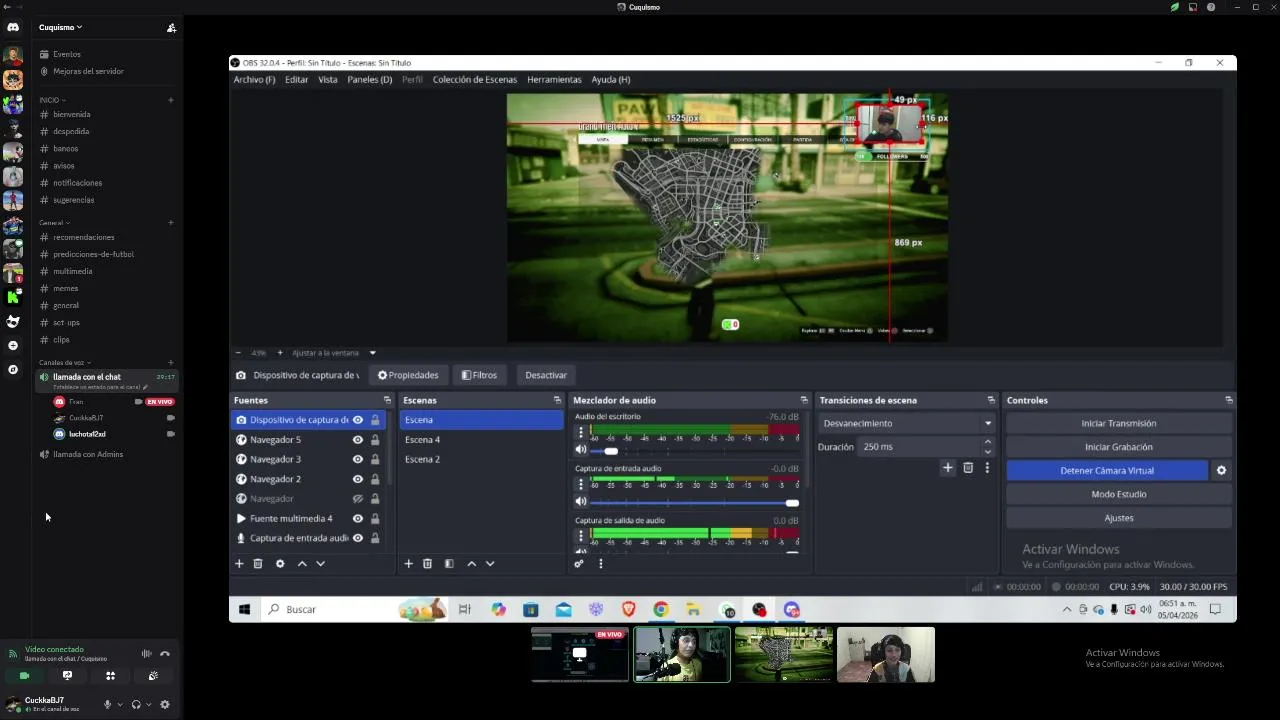Open Ajustes in Controles panel
Screen dimensions: 1280x720
click(x=1118, y=518)
